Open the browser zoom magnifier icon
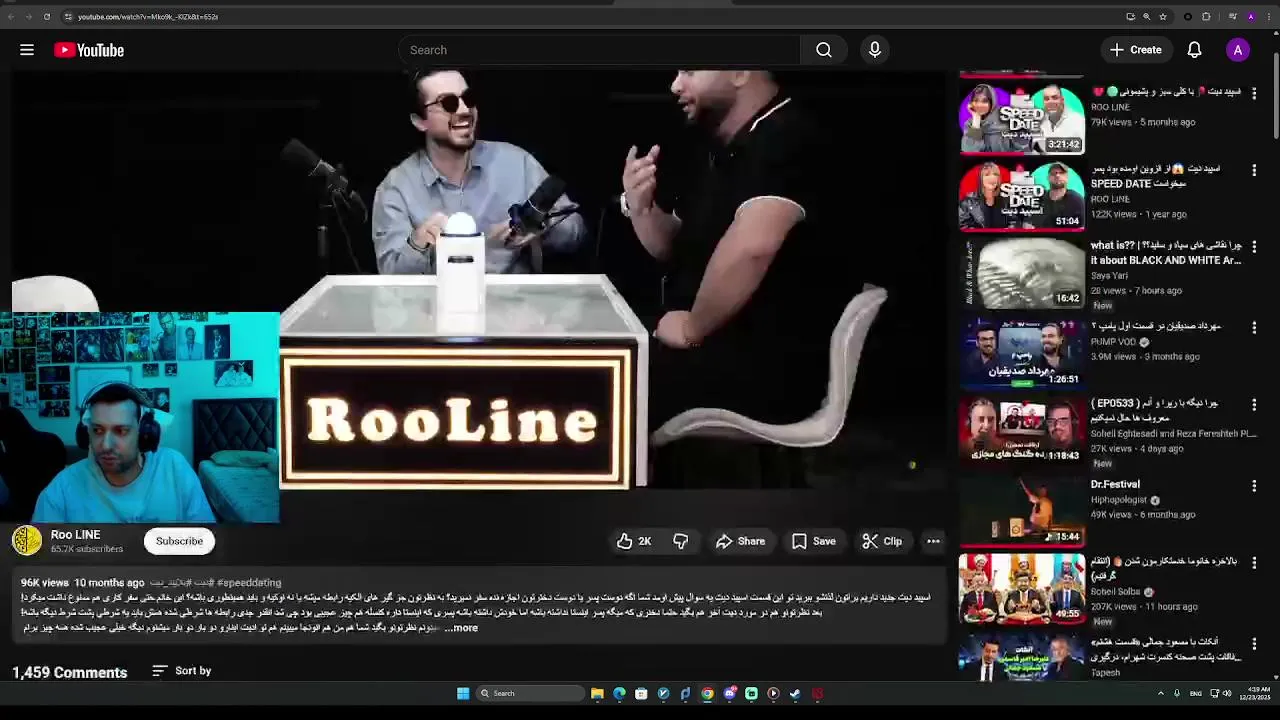 (1146, 16)
